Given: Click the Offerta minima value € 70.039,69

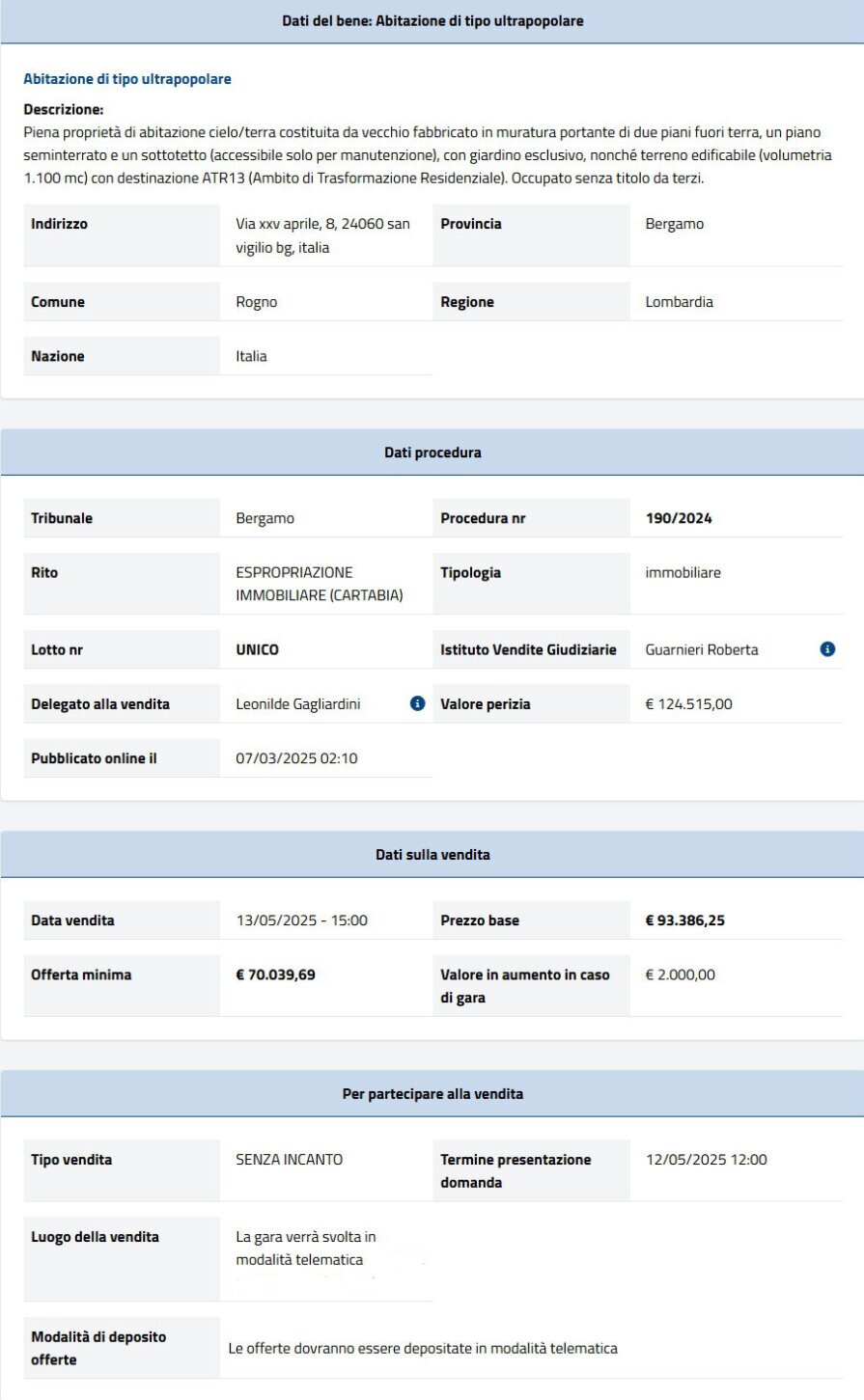Looking at the screenshot, I should pos(275,975).
